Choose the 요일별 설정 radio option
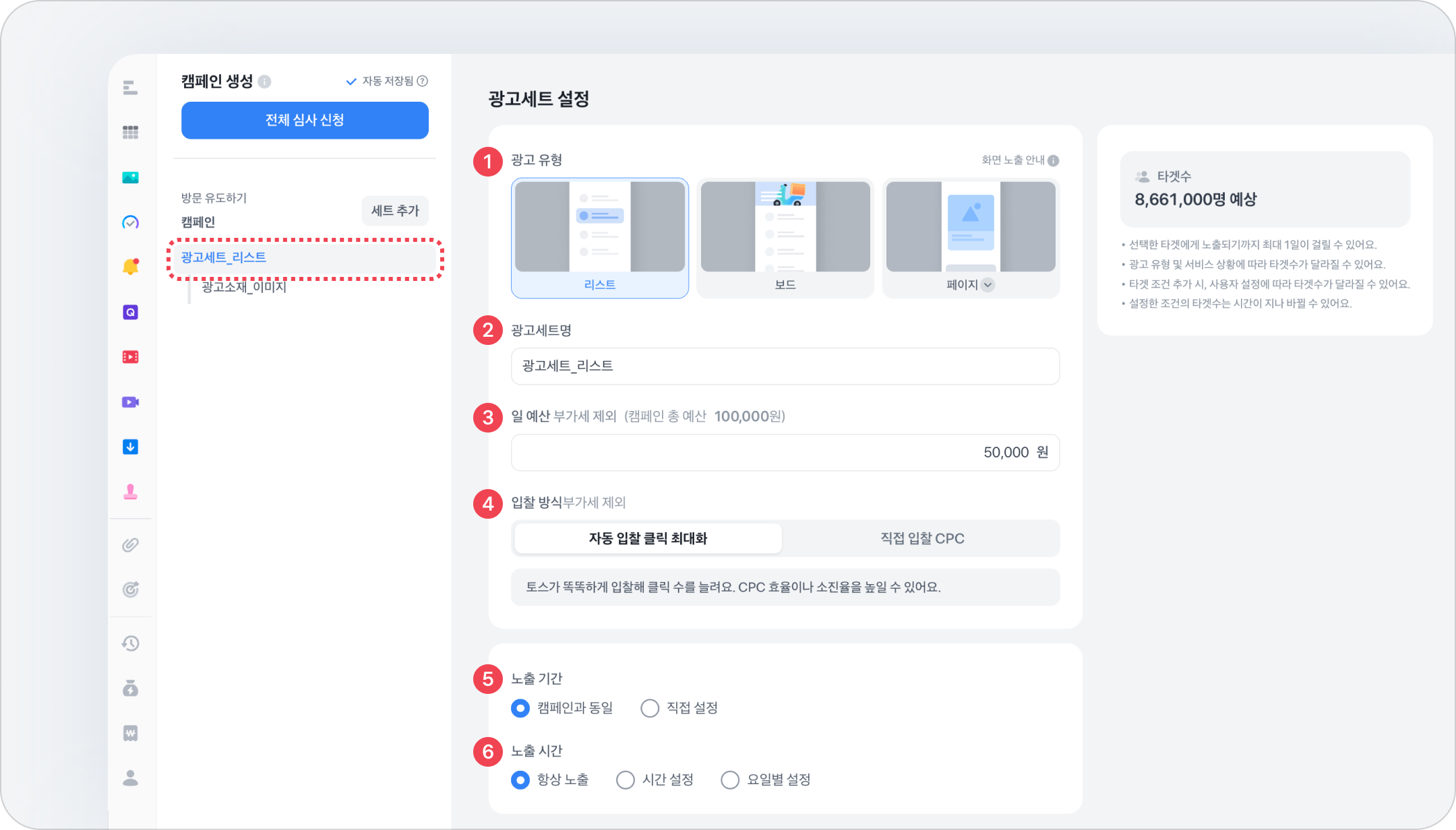 (730, 779)
